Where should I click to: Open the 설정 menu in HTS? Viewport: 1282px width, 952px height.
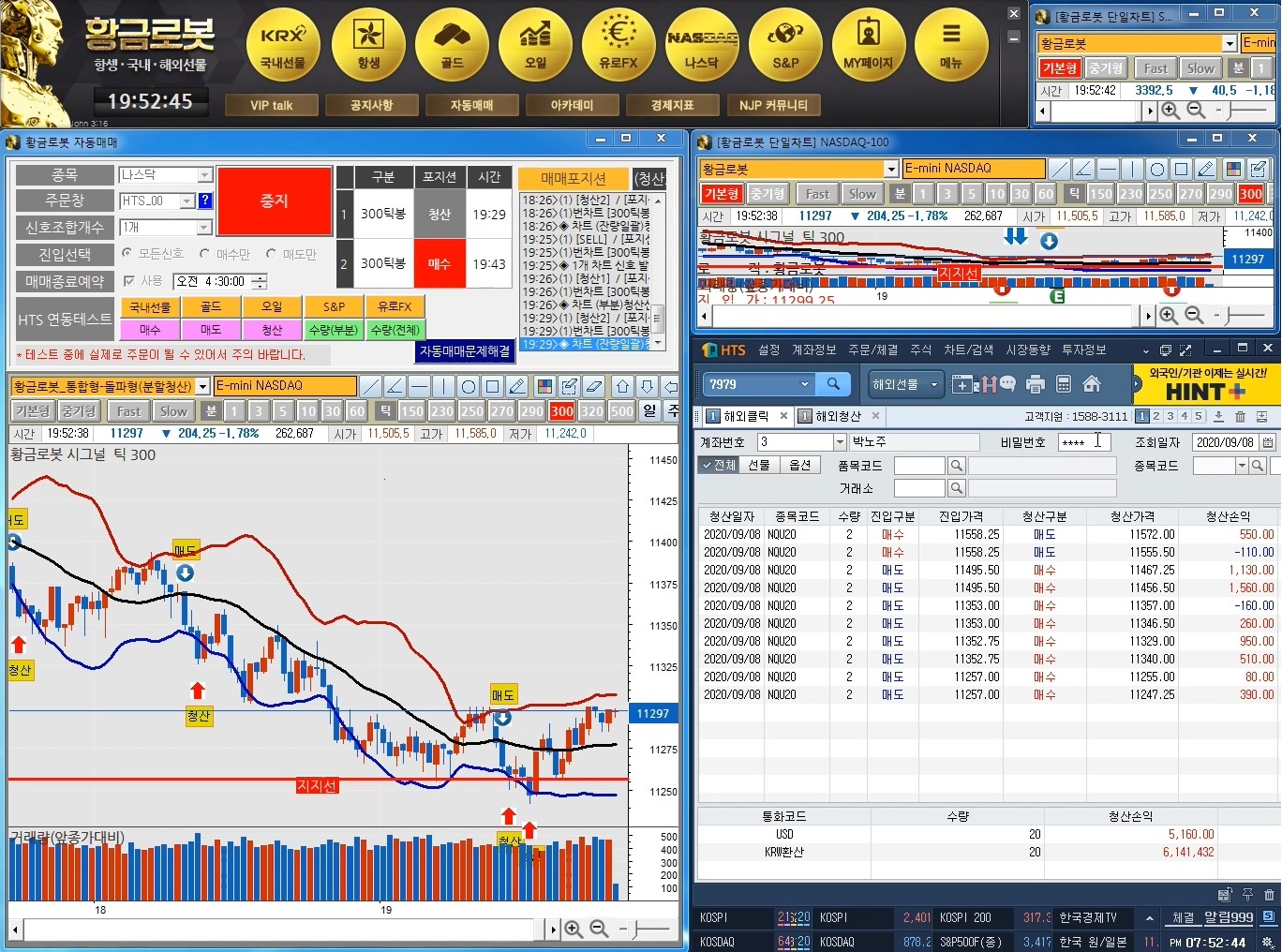click(x=769, y=350)
